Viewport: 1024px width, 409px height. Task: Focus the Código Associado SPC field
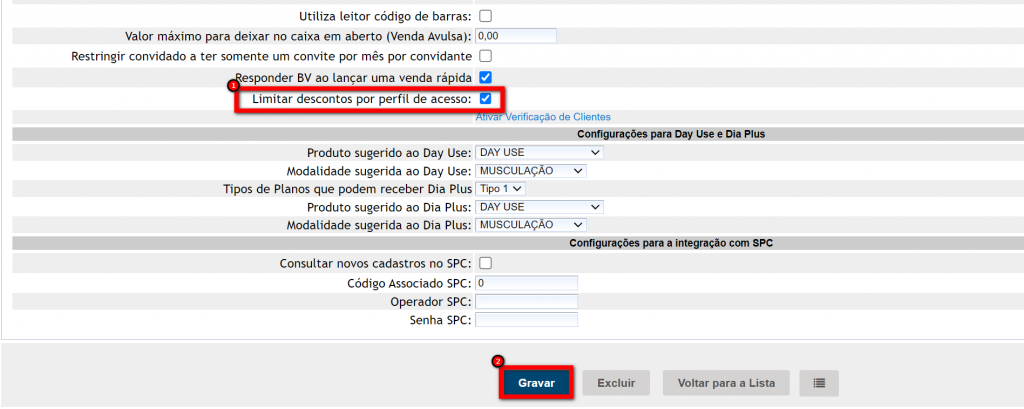[x=527, y=283]
